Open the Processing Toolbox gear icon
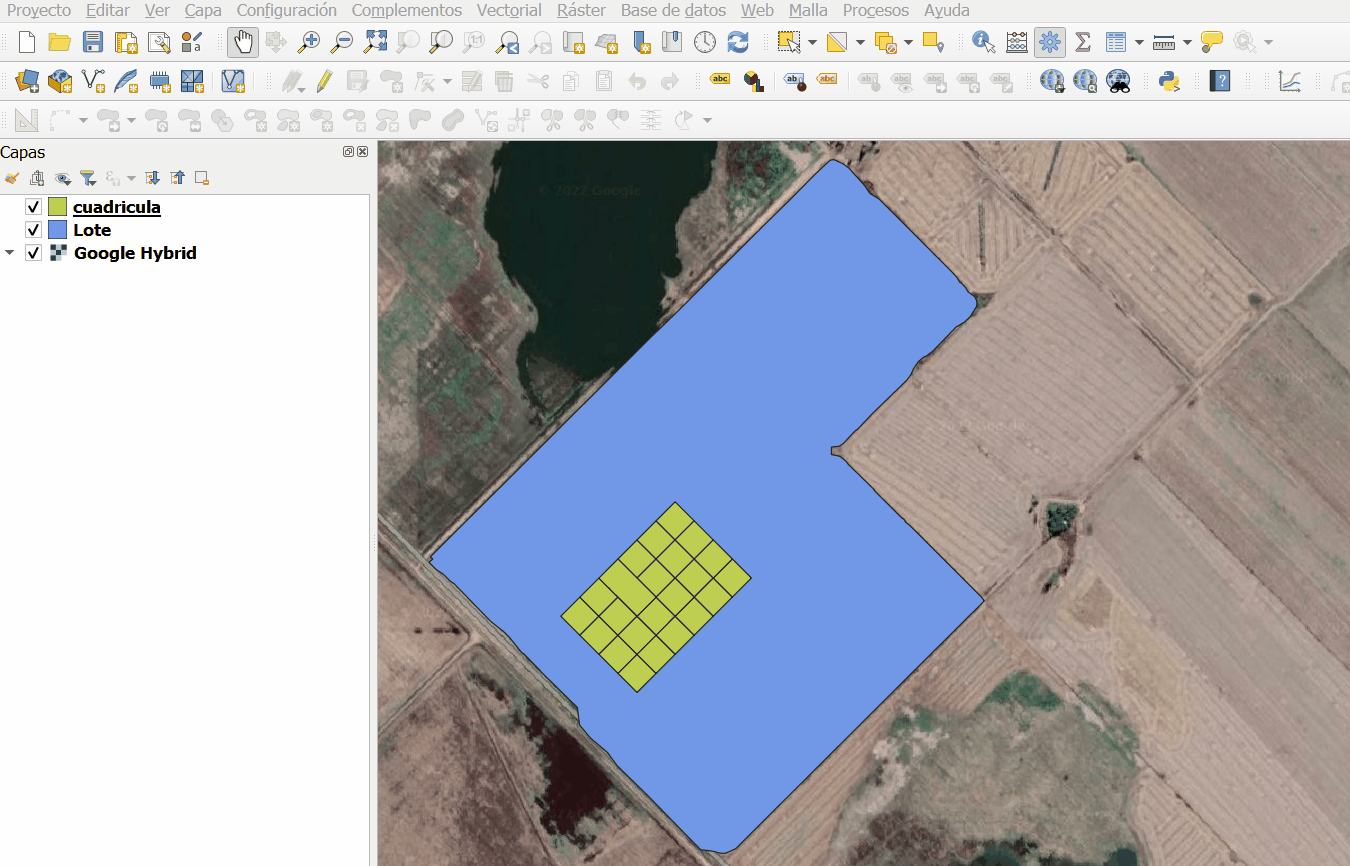The width and height of the screenshot is (1350, 866). coord(1049,42)
